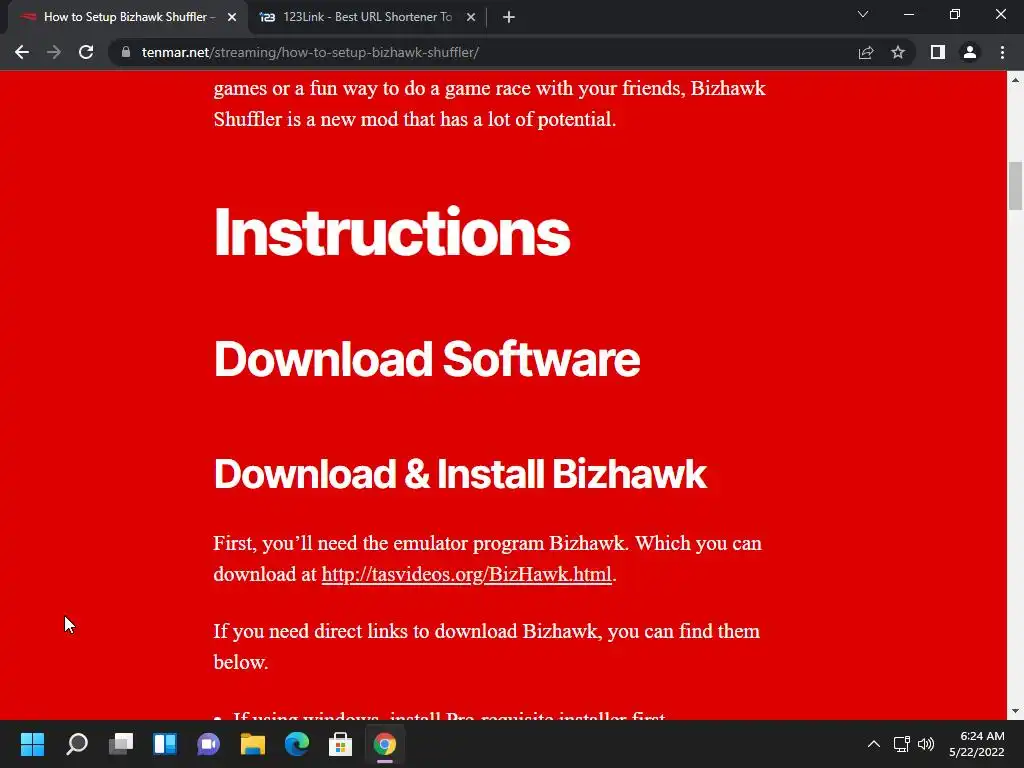Open the network status tray icon
The image size is (1024, 768).
click(x=902, y=744)
